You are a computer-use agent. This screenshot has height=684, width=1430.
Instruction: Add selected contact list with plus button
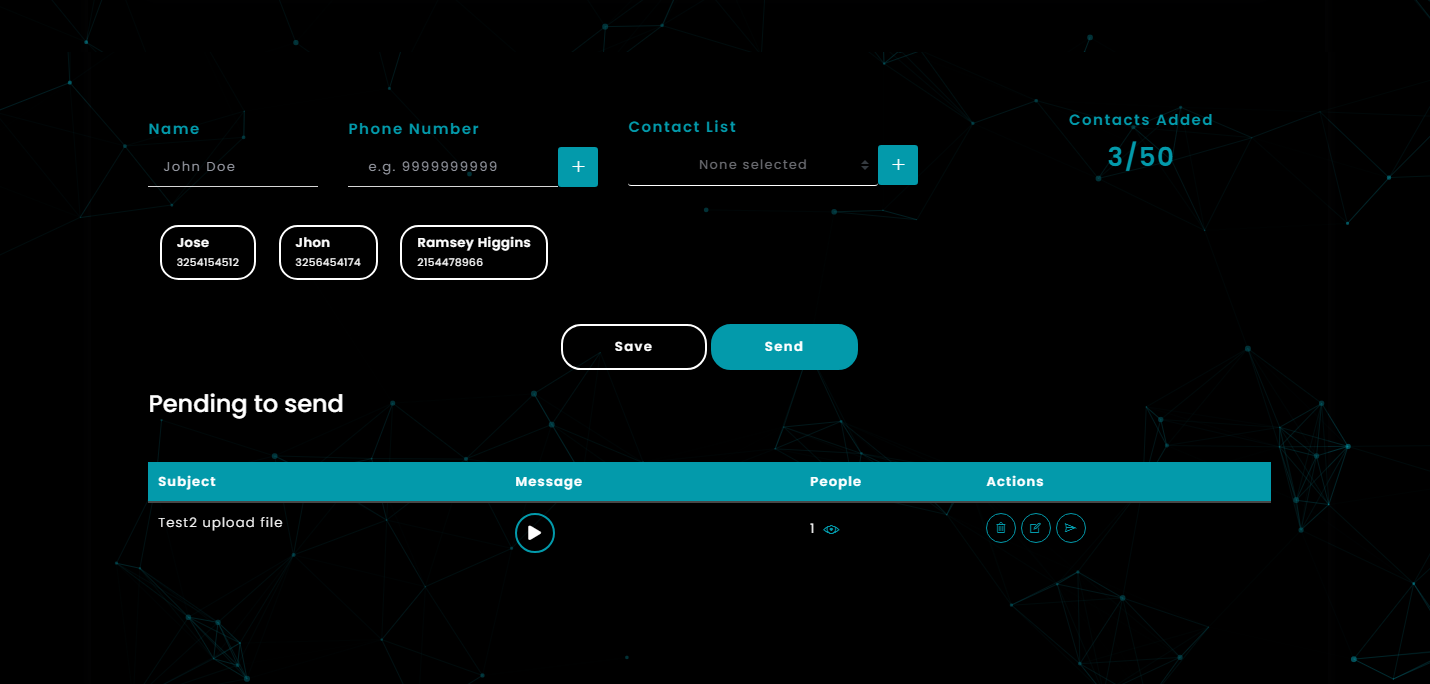click(898, 165)
